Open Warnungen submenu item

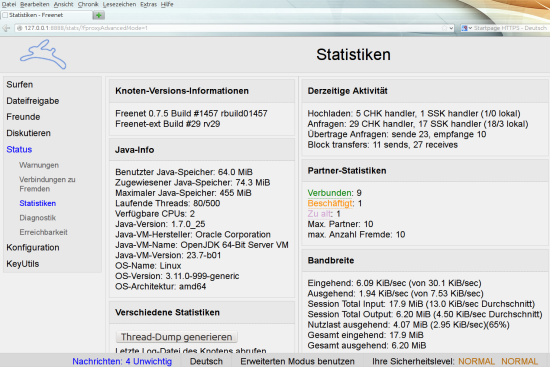[39, 165]
